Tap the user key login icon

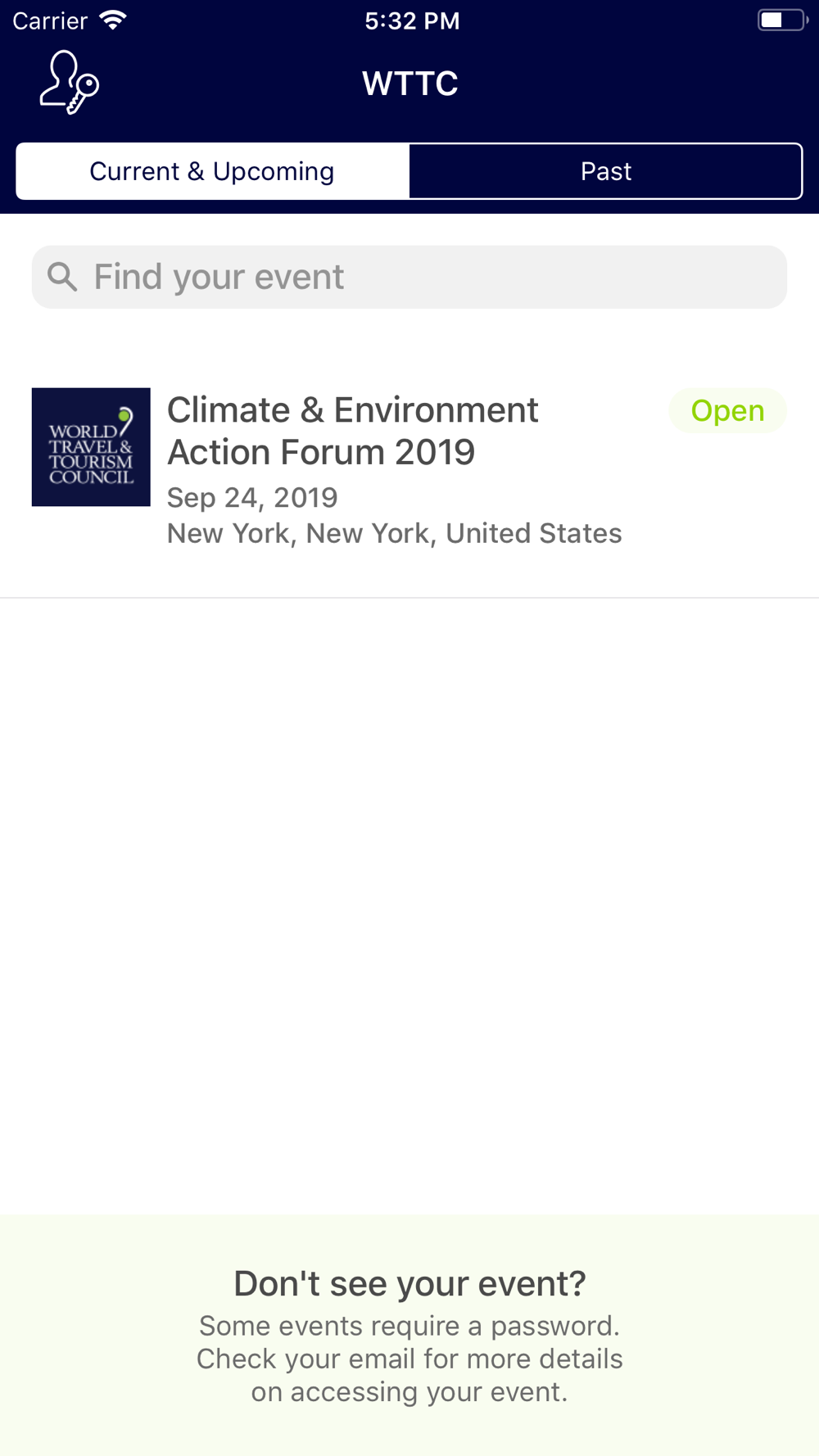click(70, 83)
